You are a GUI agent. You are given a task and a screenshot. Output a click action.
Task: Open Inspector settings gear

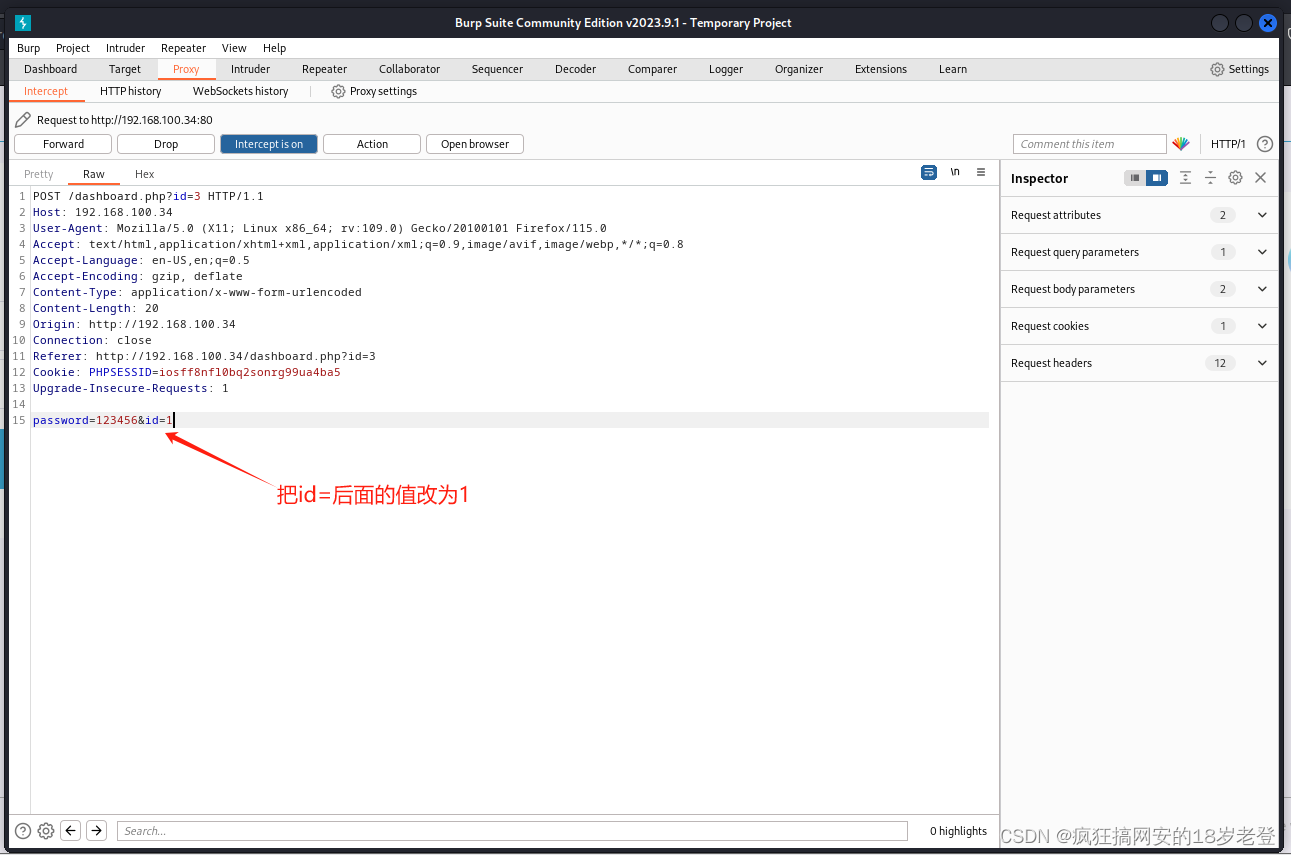pyautogui.click(x=1235, y=178)
